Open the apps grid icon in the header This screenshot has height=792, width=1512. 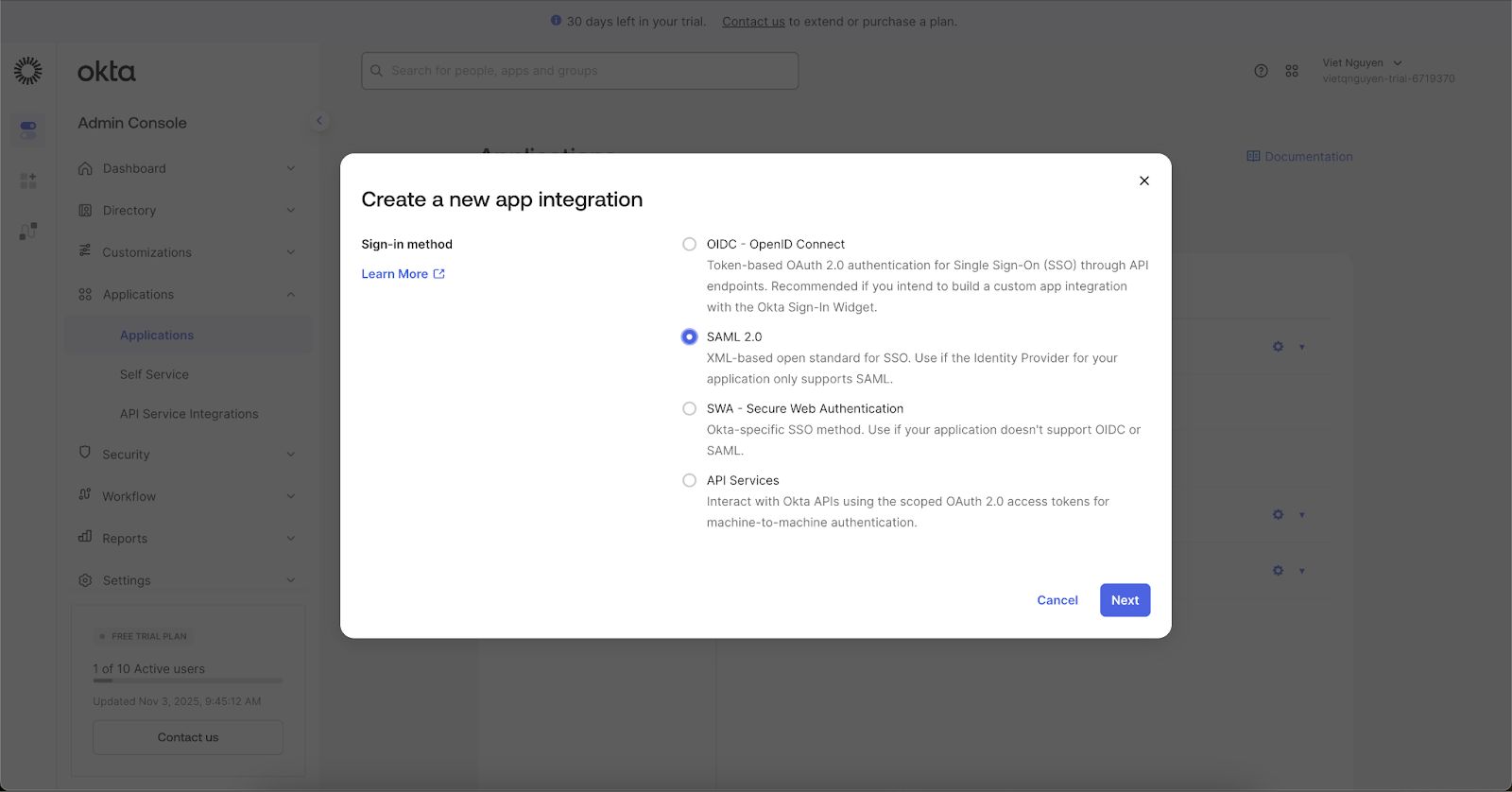1292,71
